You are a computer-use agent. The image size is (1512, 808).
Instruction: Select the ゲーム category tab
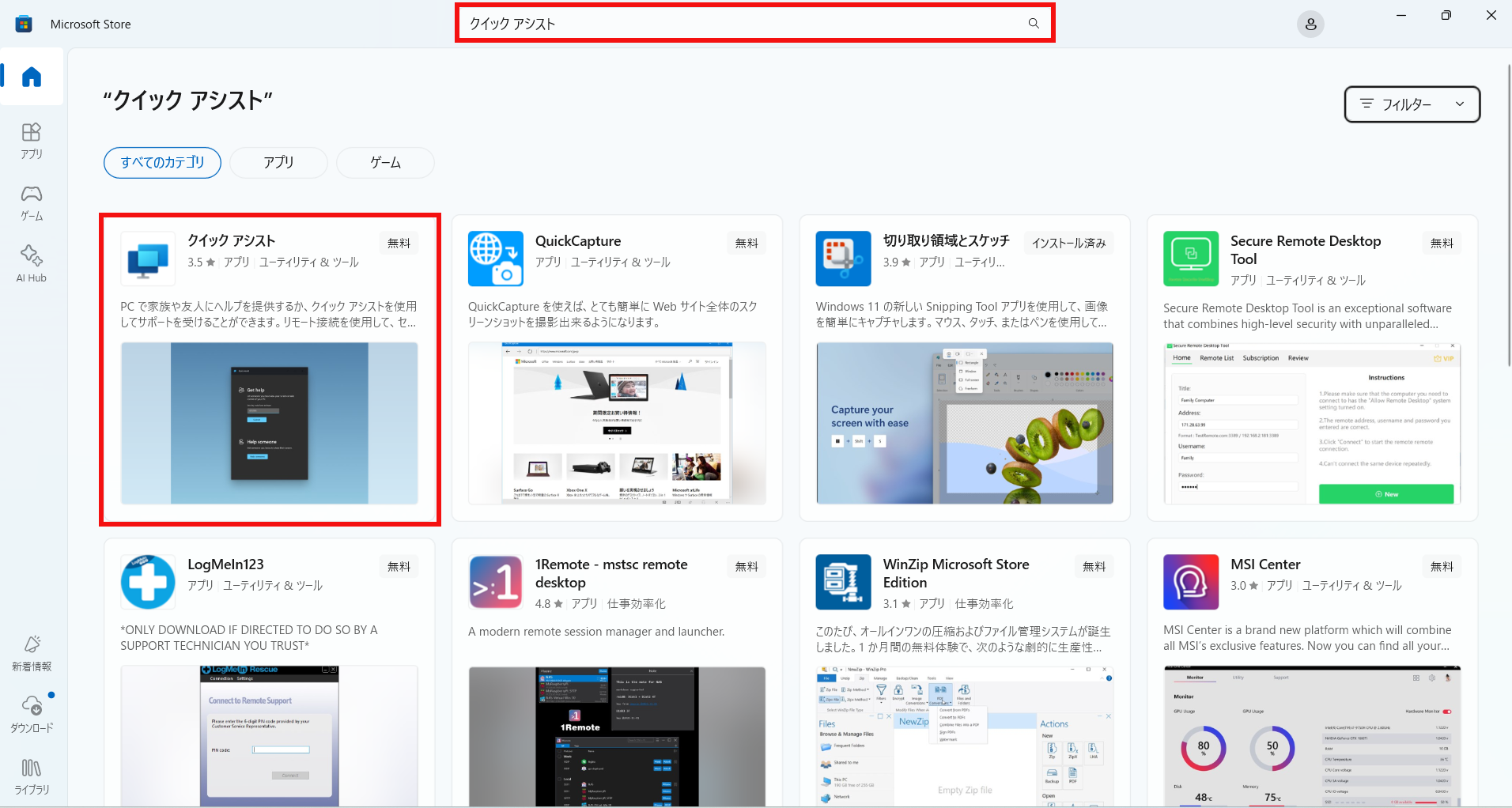click(385, 163)
